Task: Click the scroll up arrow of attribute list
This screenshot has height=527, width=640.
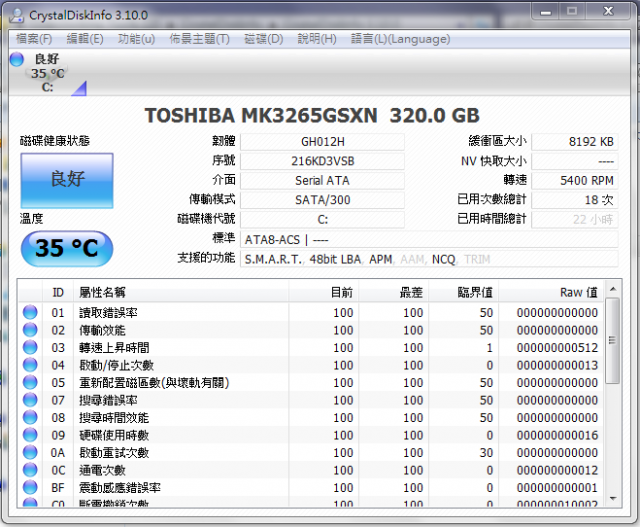Action: (613, 289)
